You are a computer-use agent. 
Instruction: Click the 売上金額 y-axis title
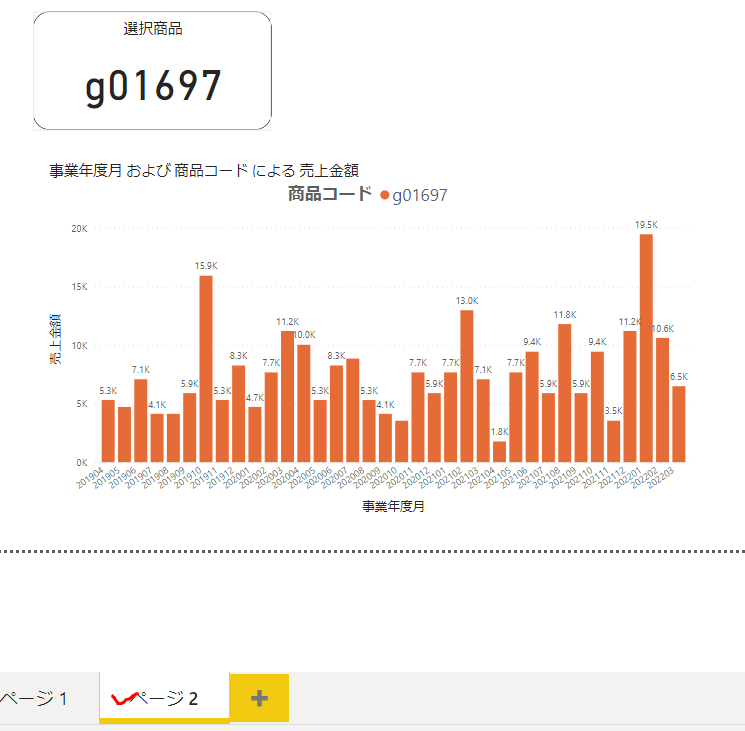(56, 338)
